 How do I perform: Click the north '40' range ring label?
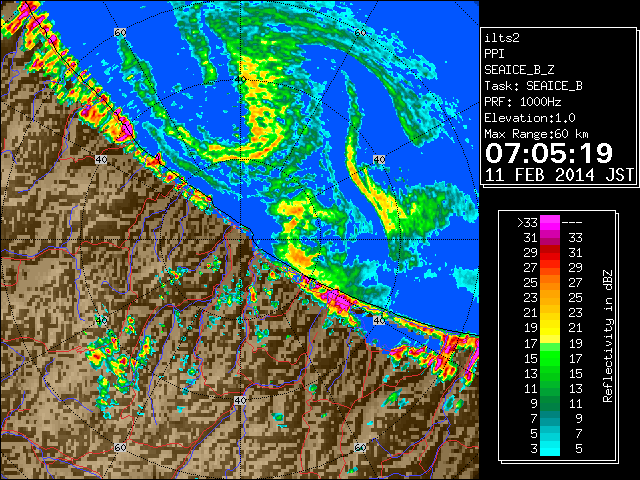click(x=240, y=80)
